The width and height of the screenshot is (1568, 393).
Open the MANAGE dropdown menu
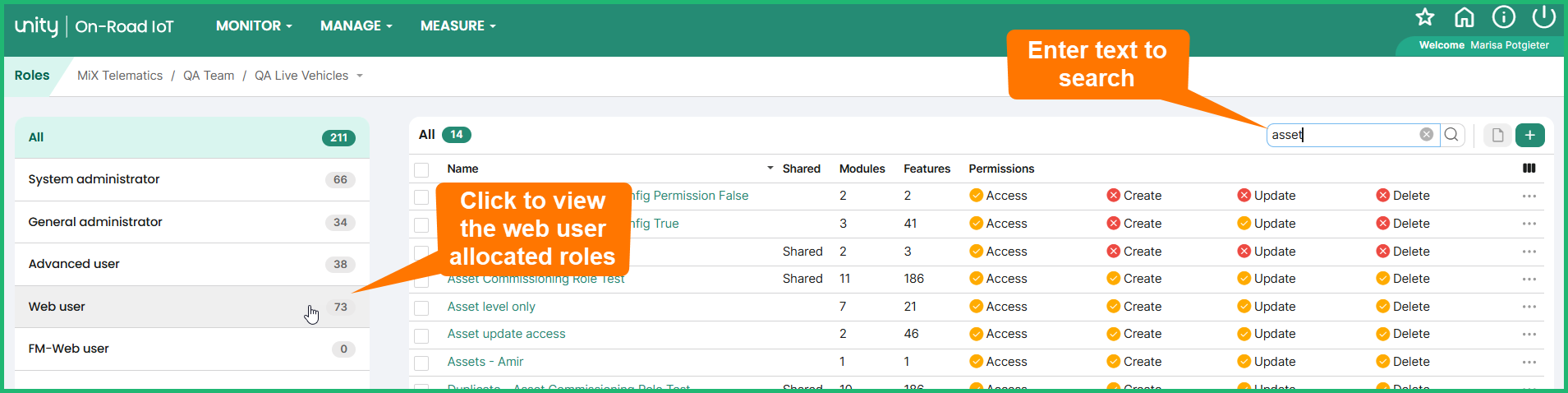(x=356, y=25)
